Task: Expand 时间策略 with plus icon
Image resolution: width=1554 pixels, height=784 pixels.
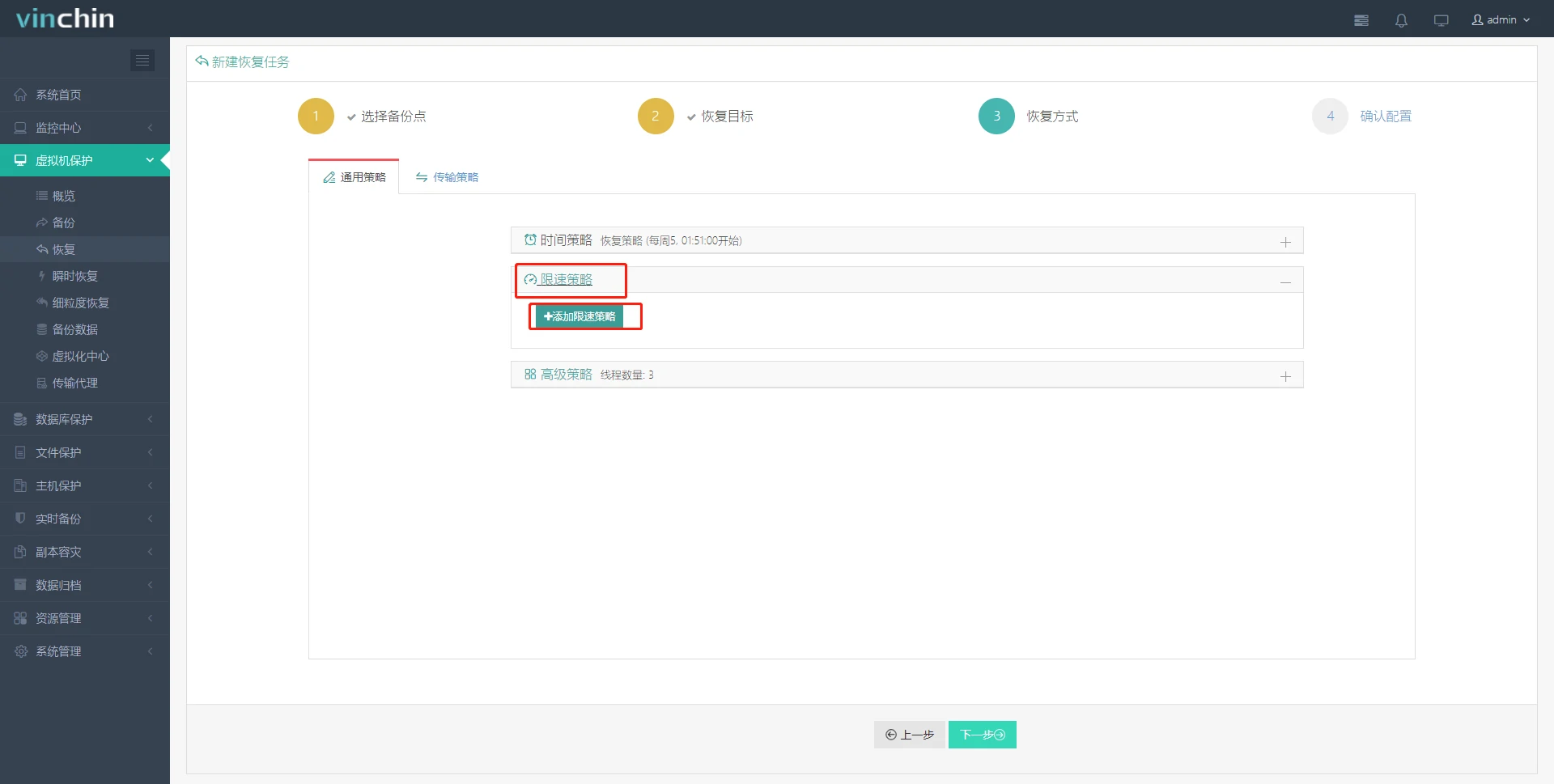Action: (1285, 242)
